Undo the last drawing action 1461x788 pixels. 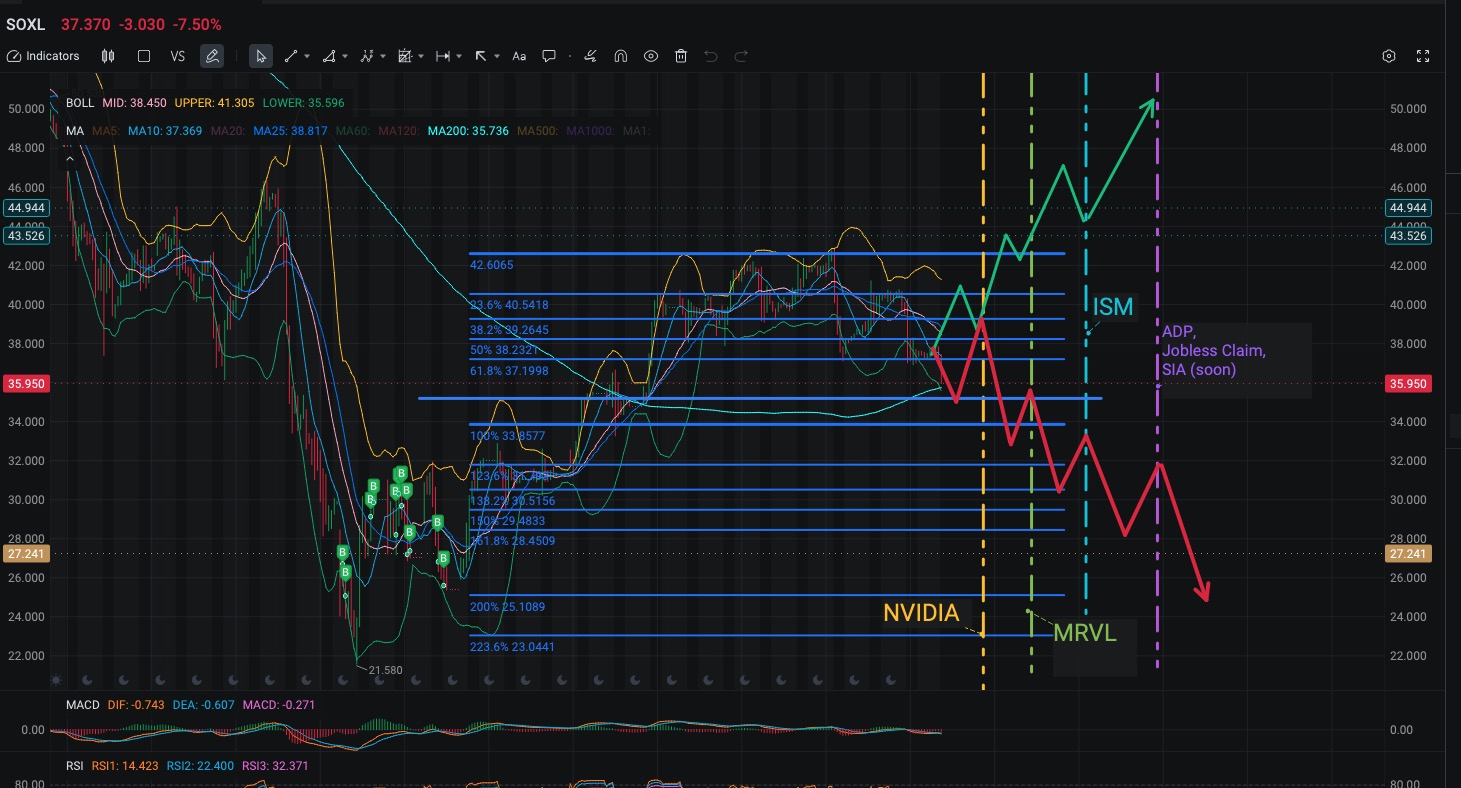[x=711, y=56]
